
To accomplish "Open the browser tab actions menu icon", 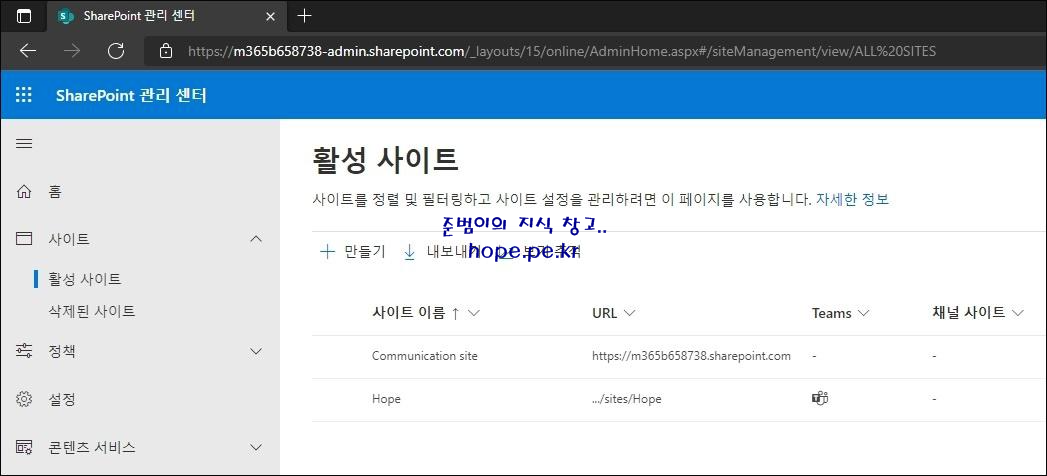I will [24, 16].
